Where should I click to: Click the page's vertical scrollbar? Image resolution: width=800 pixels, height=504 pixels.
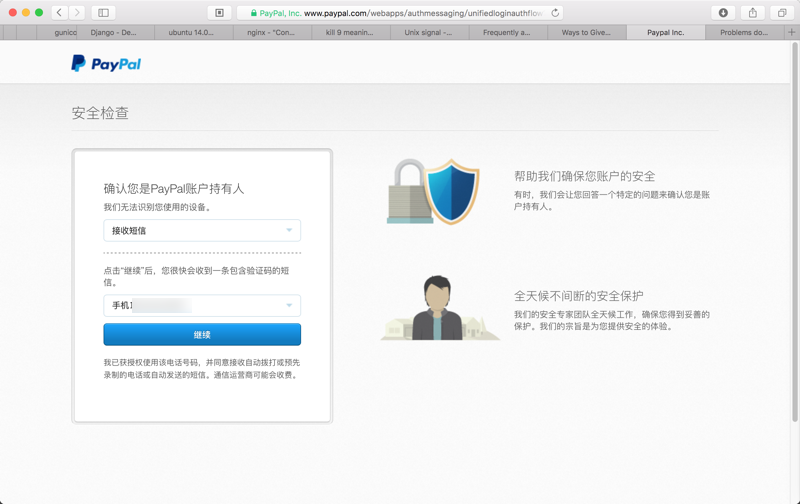pyautogui.click(x=794, y=233)
